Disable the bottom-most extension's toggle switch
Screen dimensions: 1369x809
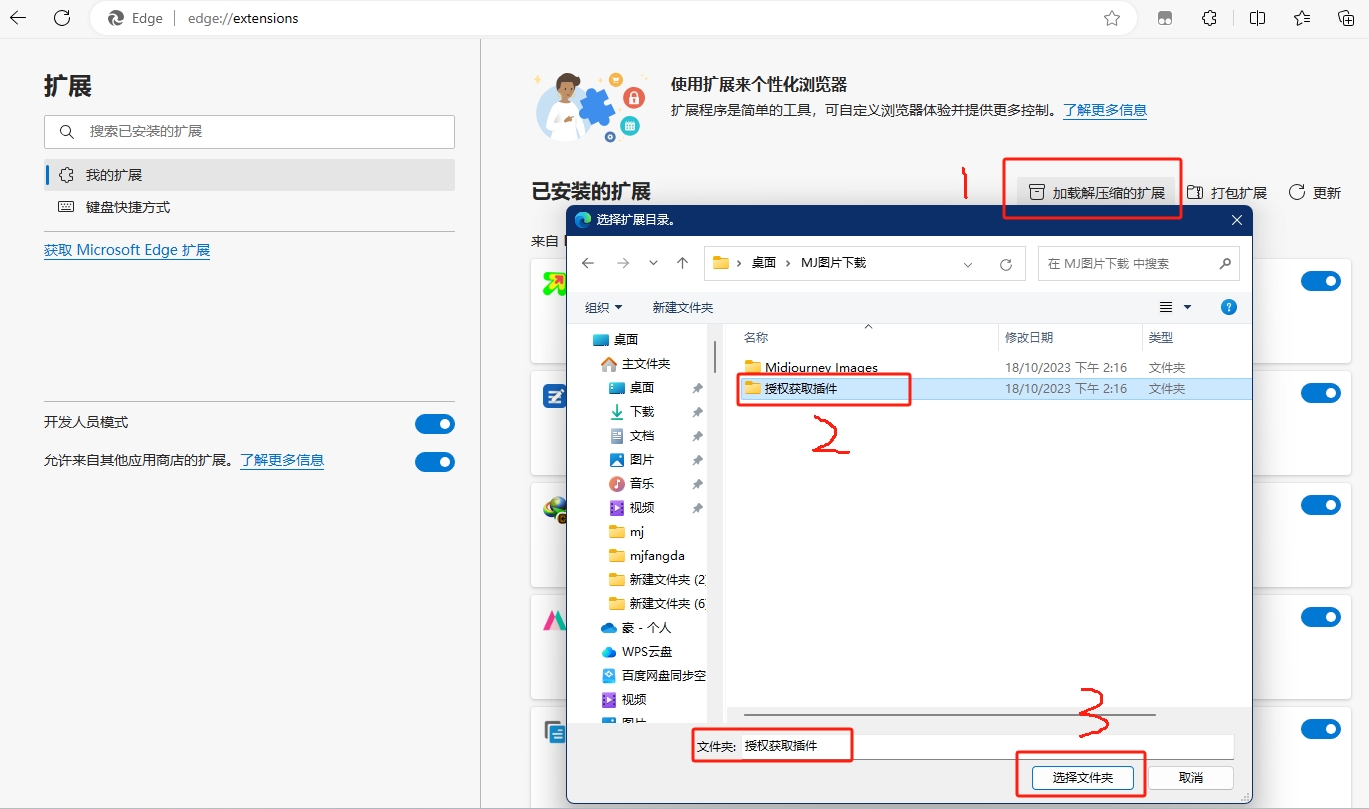tap(1320, 729)
